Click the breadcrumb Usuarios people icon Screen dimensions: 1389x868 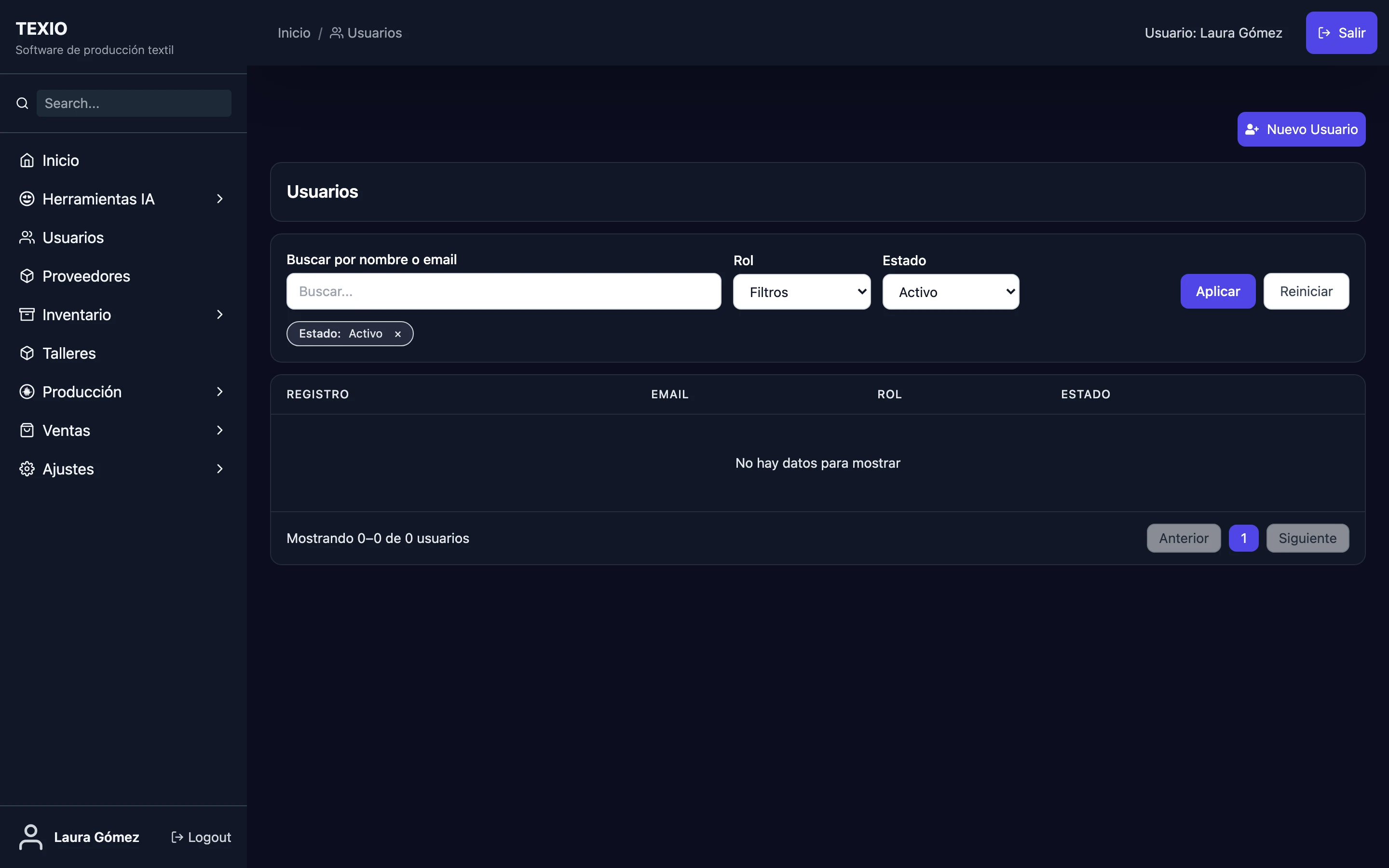click(336, 33)
